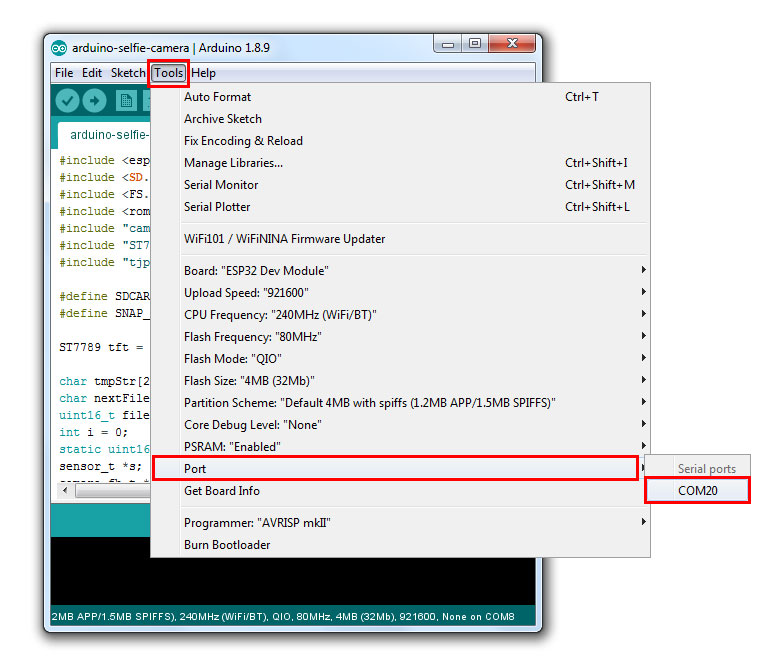Expand Programmer: "AVRISP mkII" submenu
The image size is (780, 672).
coord(400,523)
